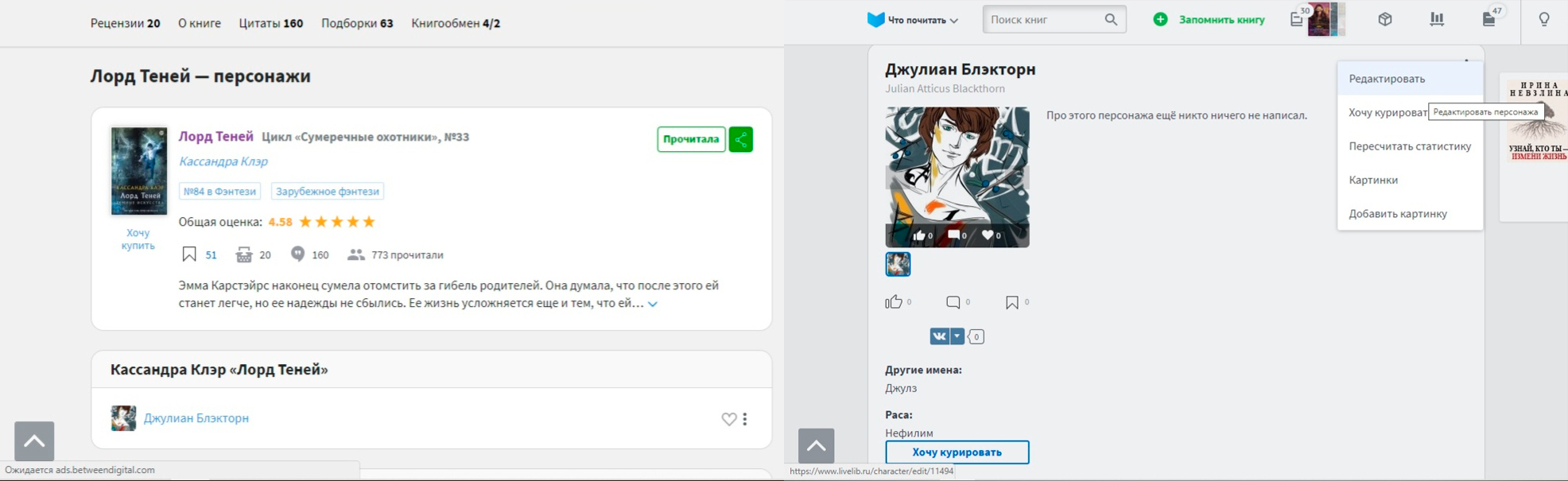
Task: Click the Нефилим race value
Action: pos(909,433)
